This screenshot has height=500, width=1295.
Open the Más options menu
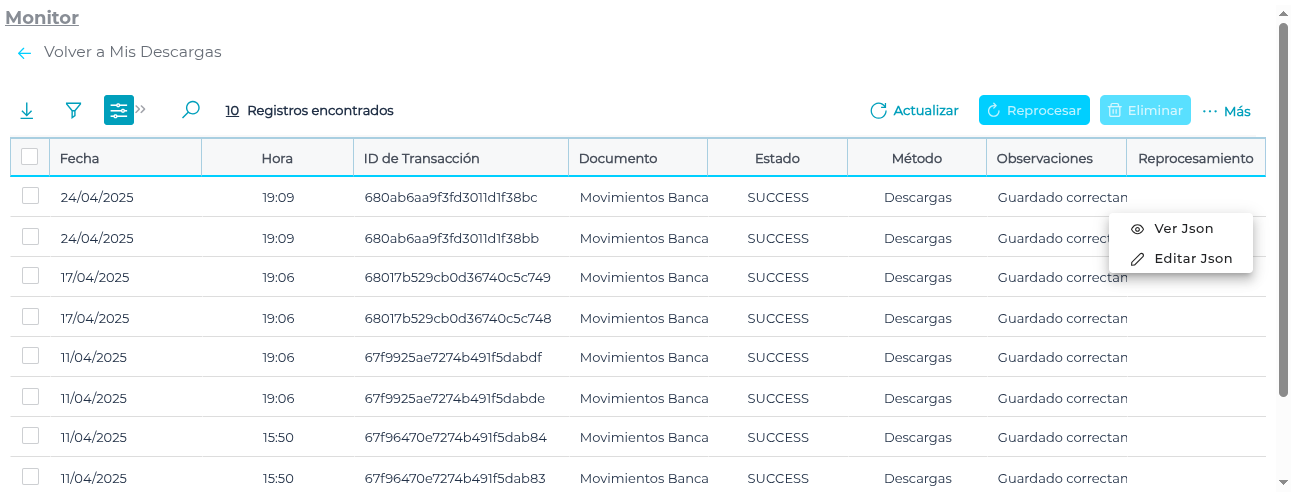(1227, 111)
